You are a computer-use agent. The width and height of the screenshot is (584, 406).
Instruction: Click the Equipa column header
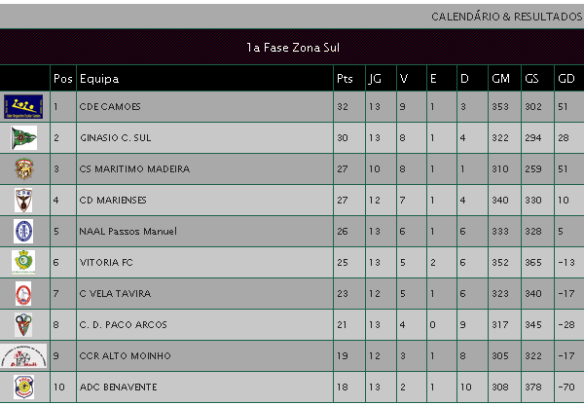click(99, 79)
